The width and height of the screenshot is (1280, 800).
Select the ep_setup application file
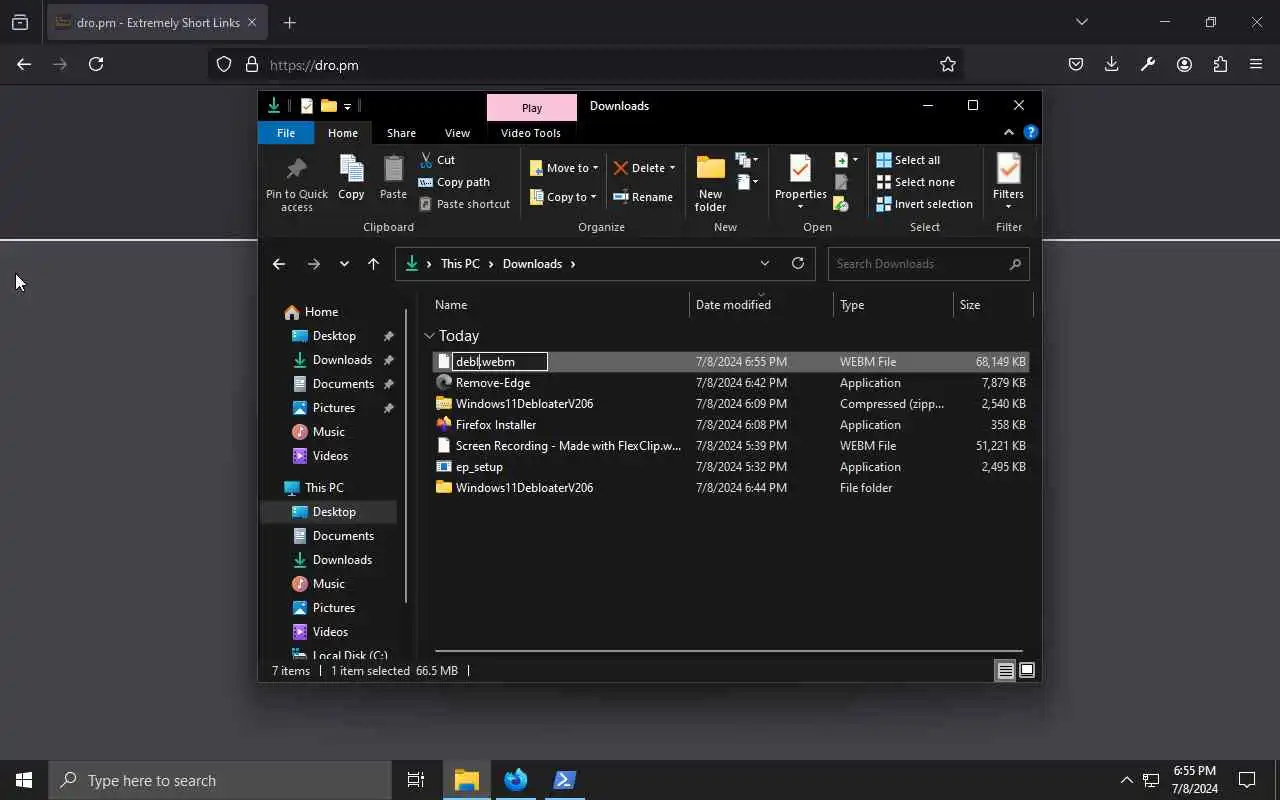[x=730, y=467]
